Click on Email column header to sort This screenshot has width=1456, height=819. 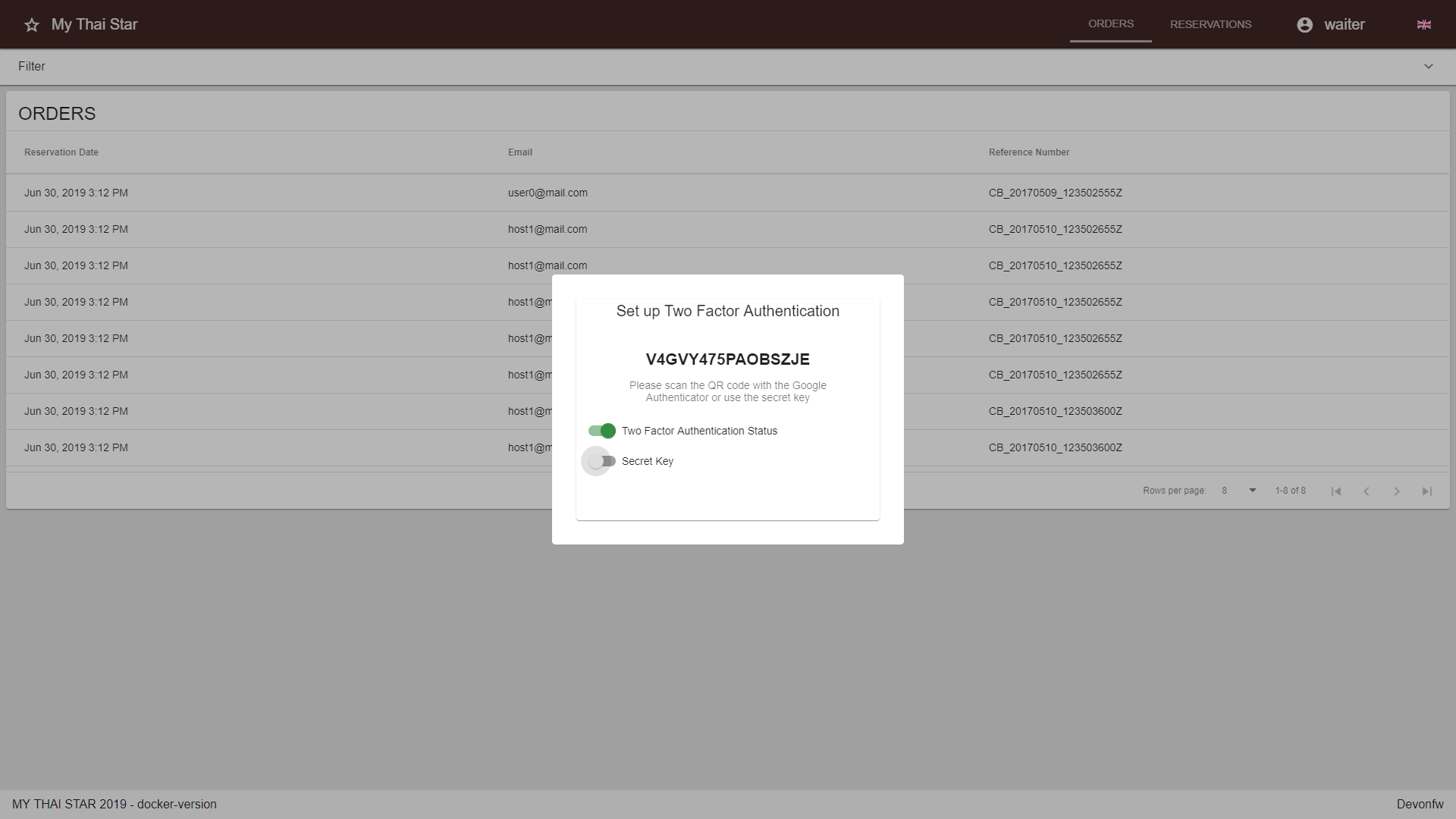(519, 152)
